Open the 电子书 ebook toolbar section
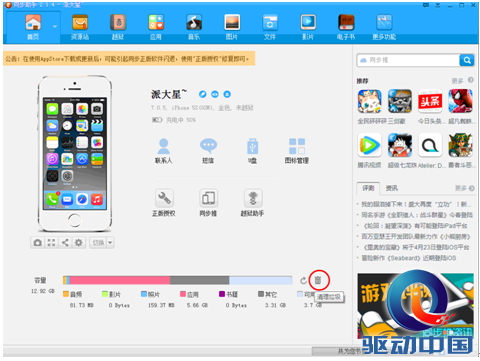 click(346, 27)
